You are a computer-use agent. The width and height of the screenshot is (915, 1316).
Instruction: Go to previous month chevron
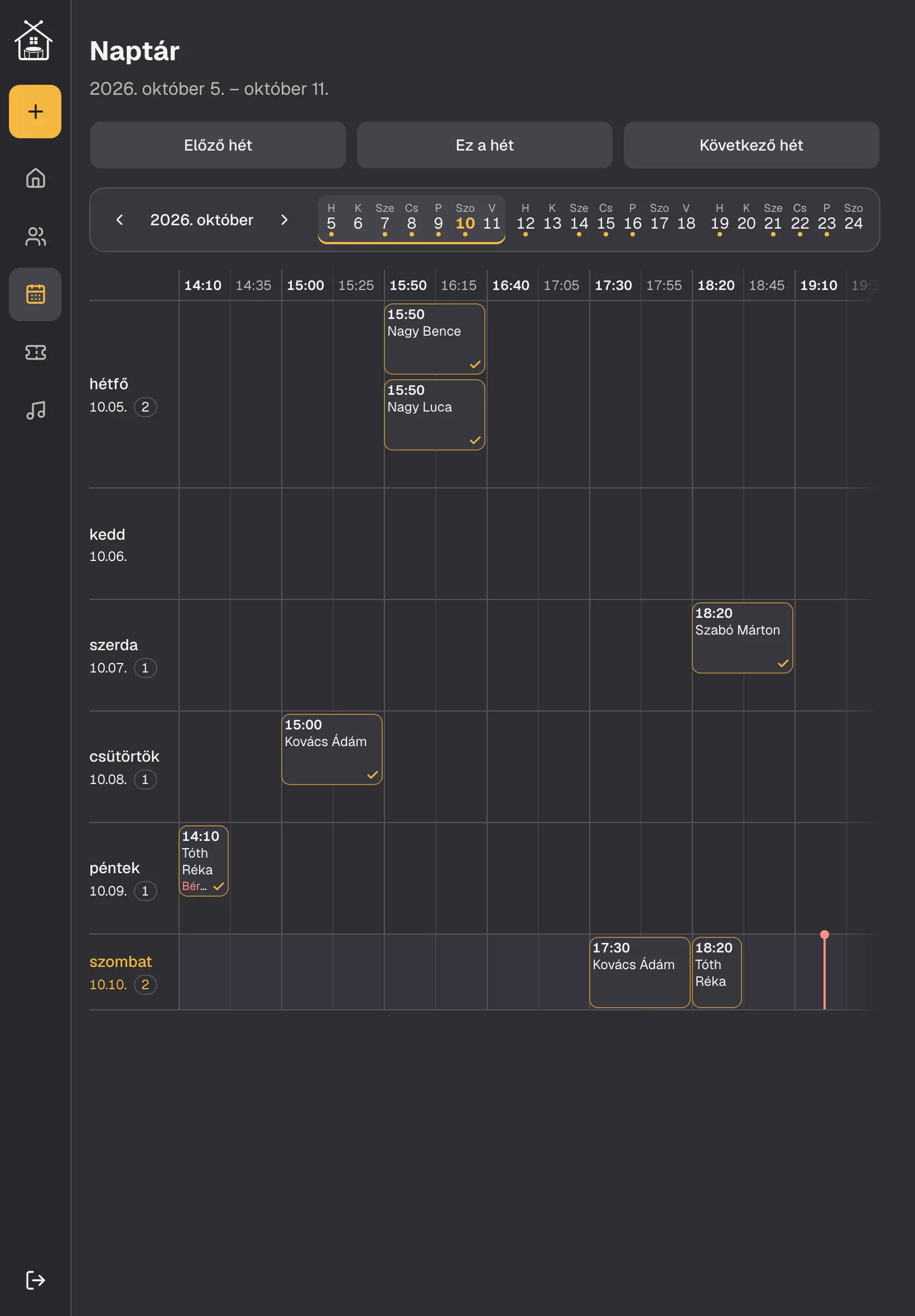click(x=119, y=220)
